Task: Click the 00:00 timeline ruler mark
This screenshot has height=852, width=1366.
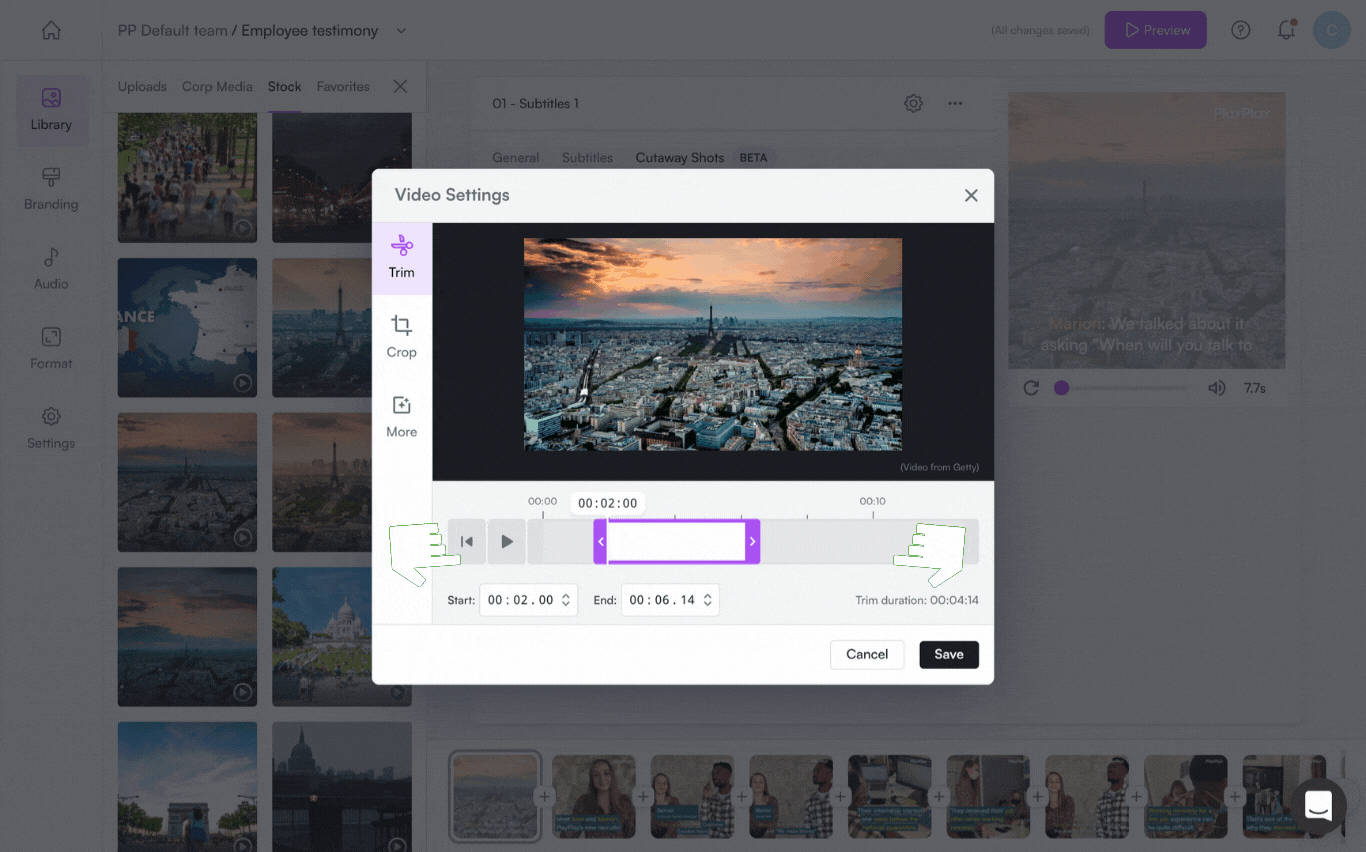Action: (x=542, y=501)
